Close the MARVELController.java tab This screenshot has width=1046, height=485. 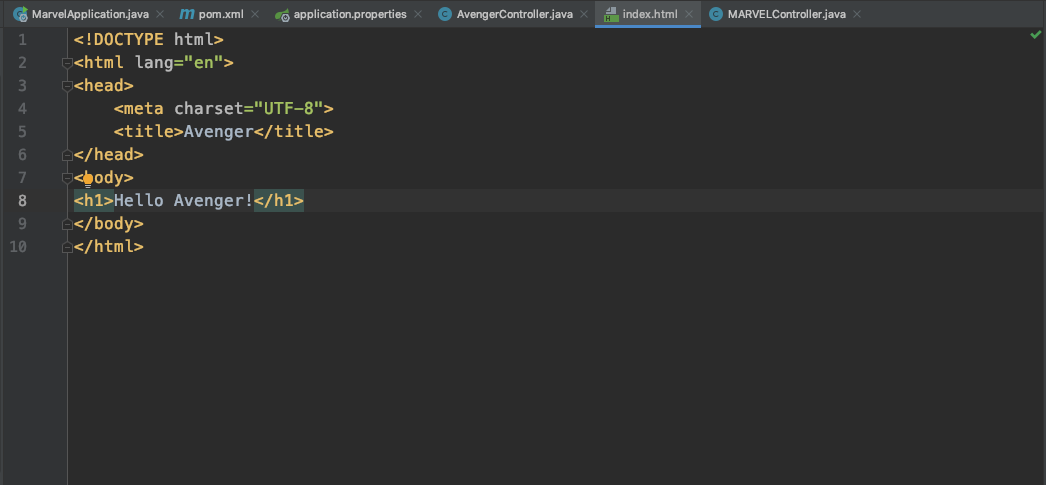click(857, 14)
